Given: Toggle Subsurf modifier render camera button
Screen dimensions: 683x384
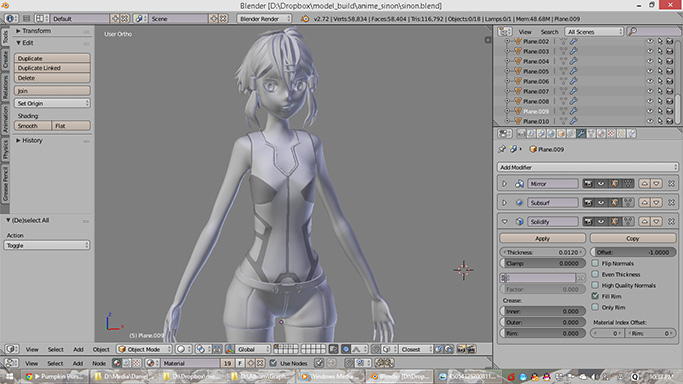Looking at the screenshot, I should pyautogui.click(x=588, y=202).
